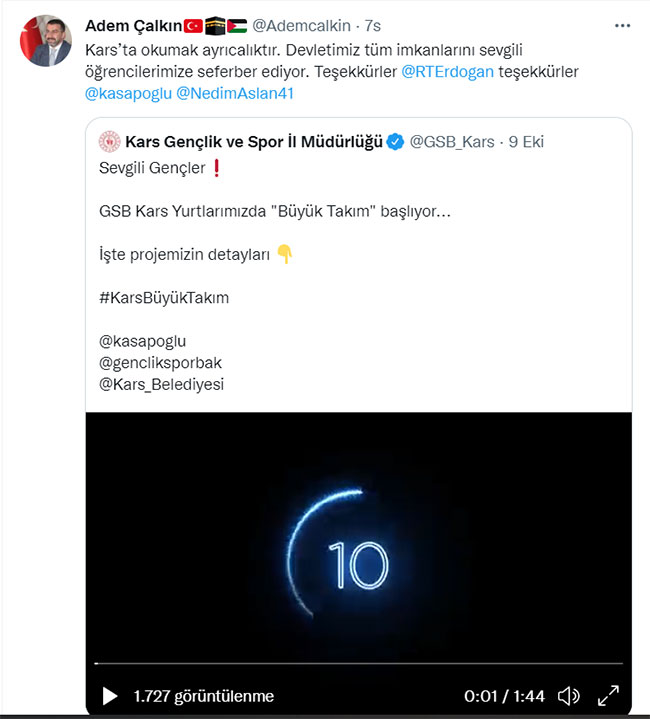Play the embedded video
This screenshot has height=719, width=650.
tap(110, 696)
